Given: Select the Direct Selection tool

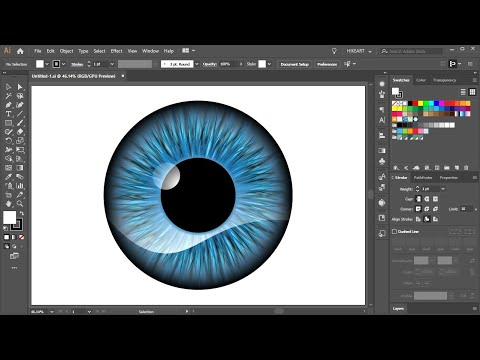Looking at the screenshot, I should (20, 87).
